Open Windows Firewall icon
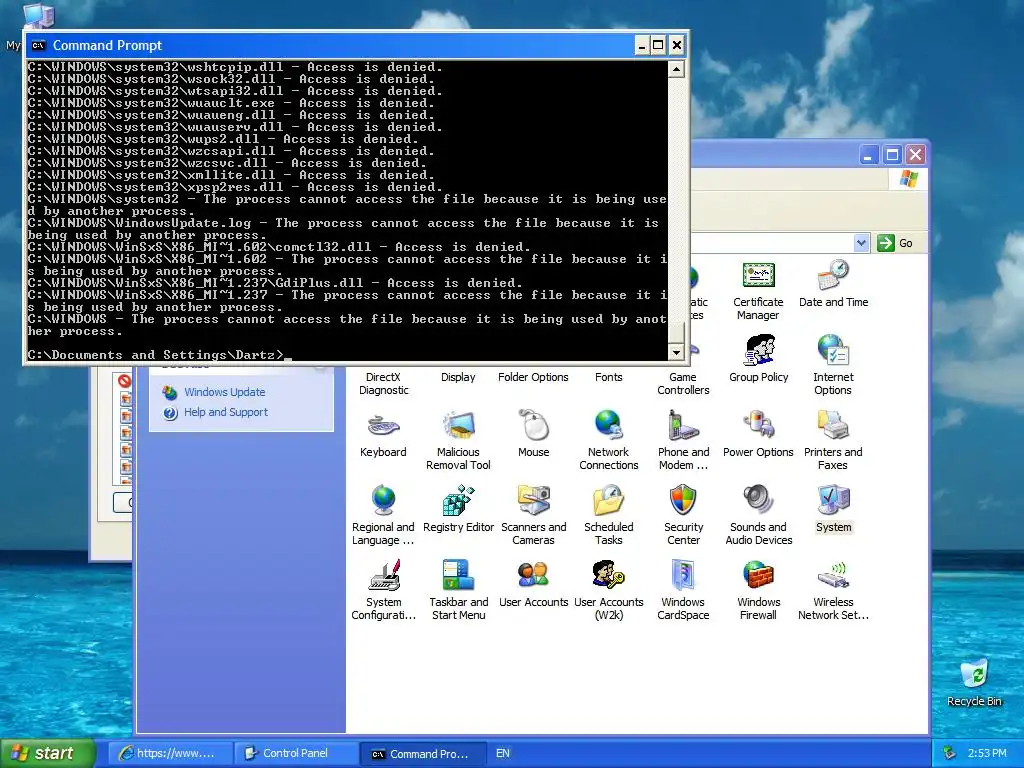 pos(758,575)
